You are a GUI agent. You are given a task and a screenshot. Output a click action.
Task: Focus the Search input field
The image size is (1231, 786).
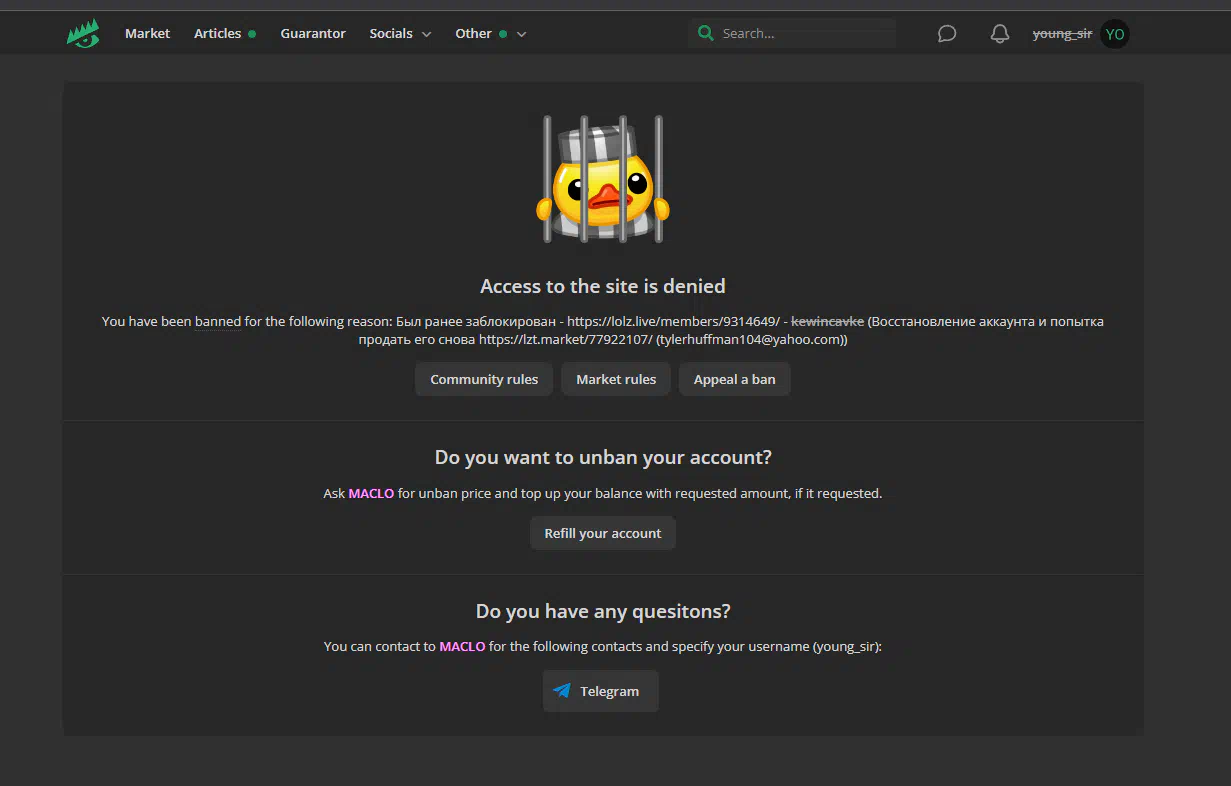click(791, 33)
